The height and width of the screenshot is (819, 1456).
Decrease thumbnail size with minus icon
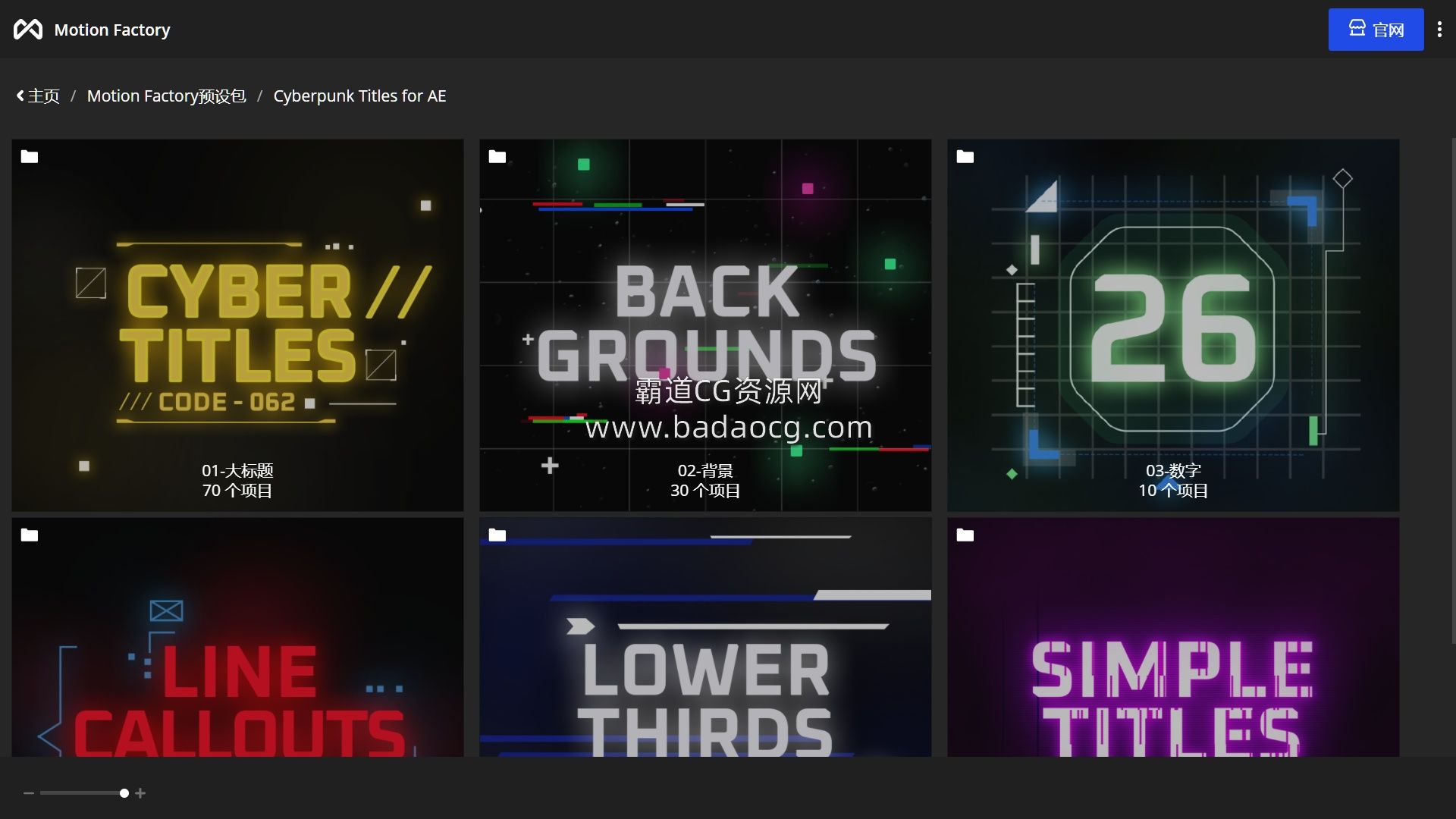pos(29,793)
